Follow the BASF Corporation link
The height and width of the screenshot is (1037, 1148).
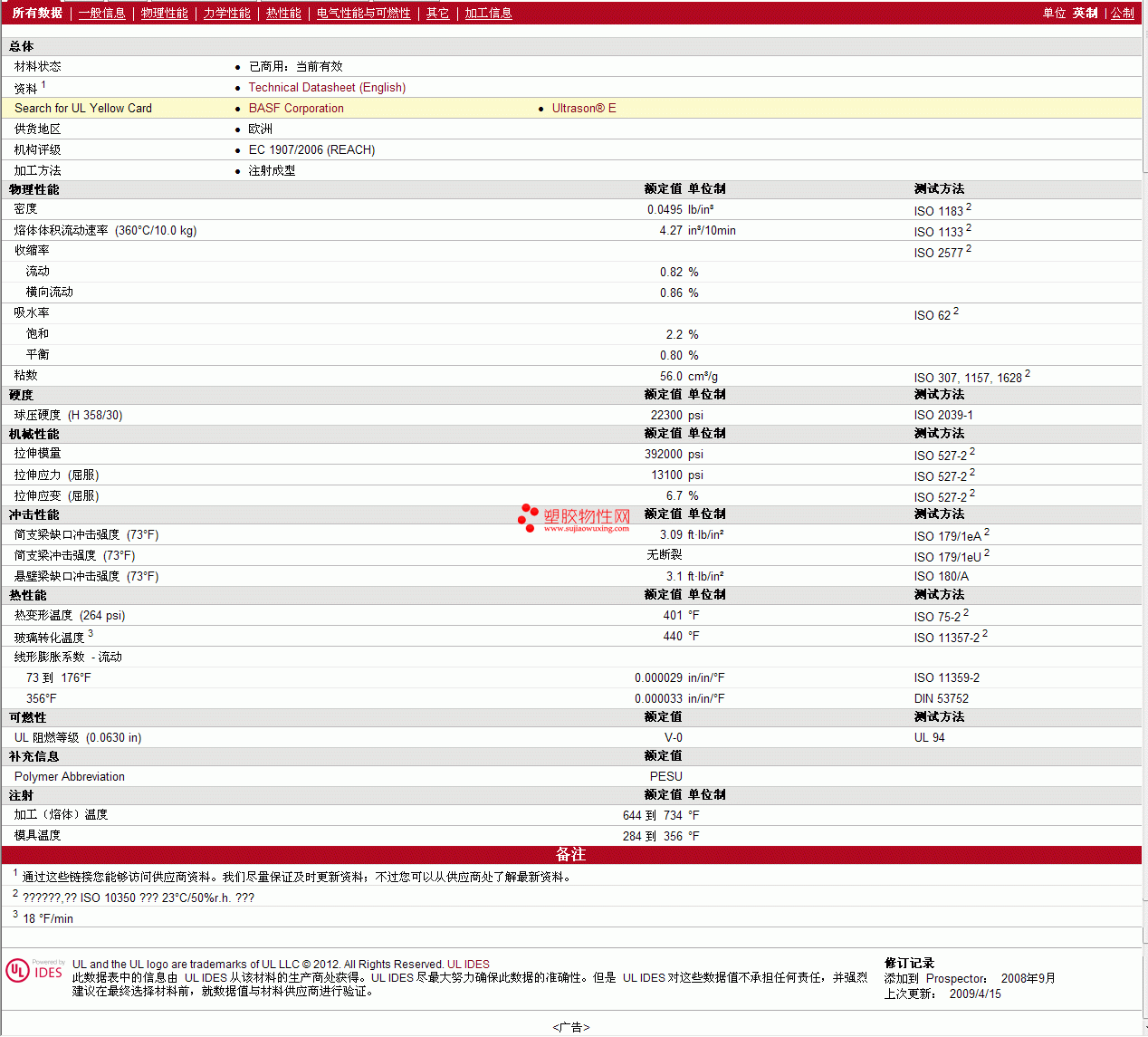pos(296,108)
